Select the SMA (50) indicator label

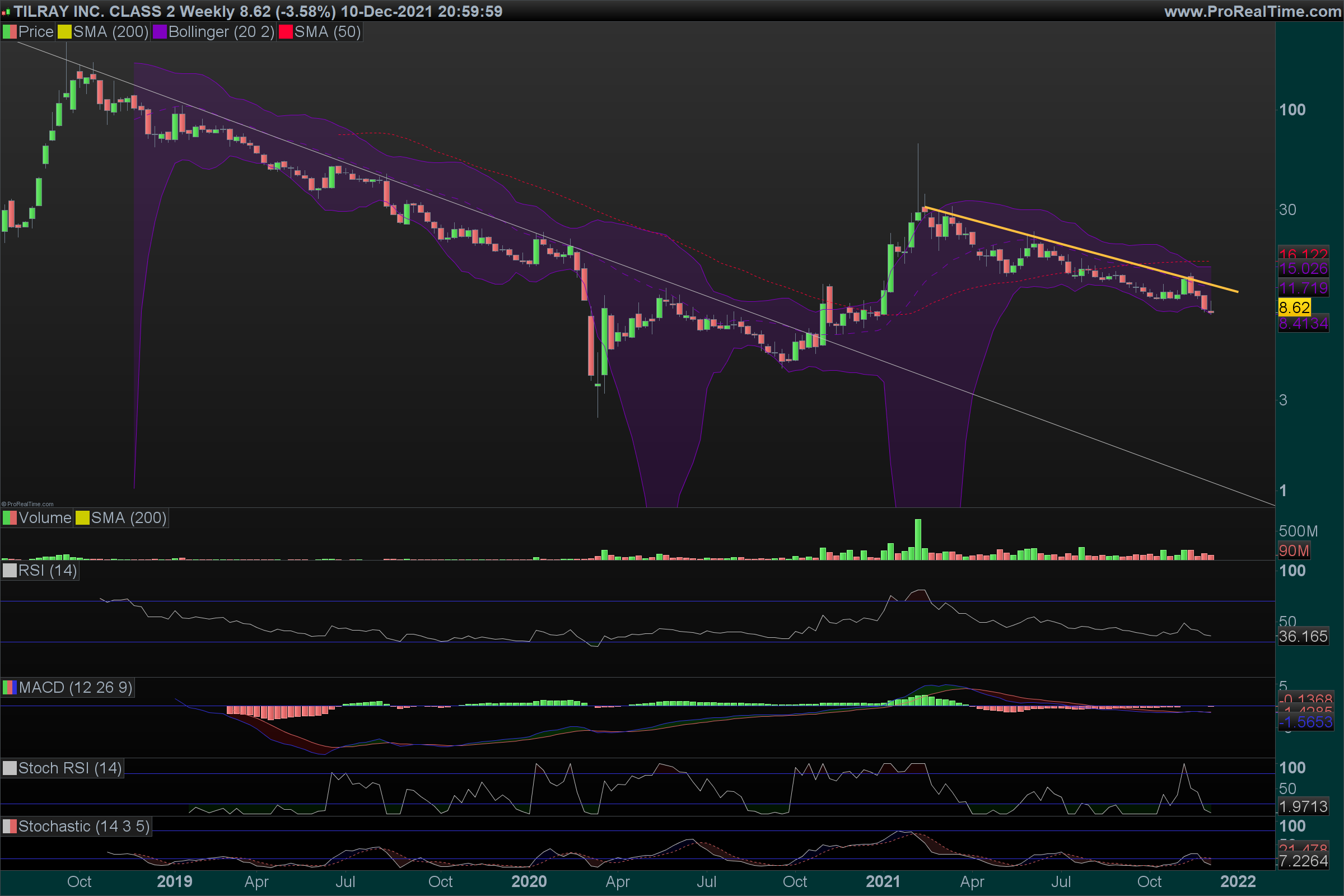click(328, 32)
